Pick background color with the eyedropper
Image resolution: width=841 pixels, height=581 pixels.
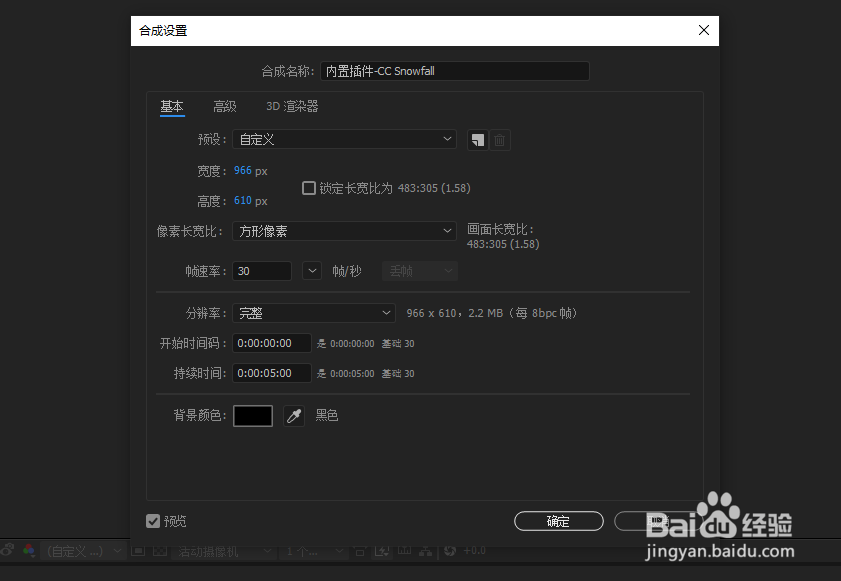[x=294, y=416]
